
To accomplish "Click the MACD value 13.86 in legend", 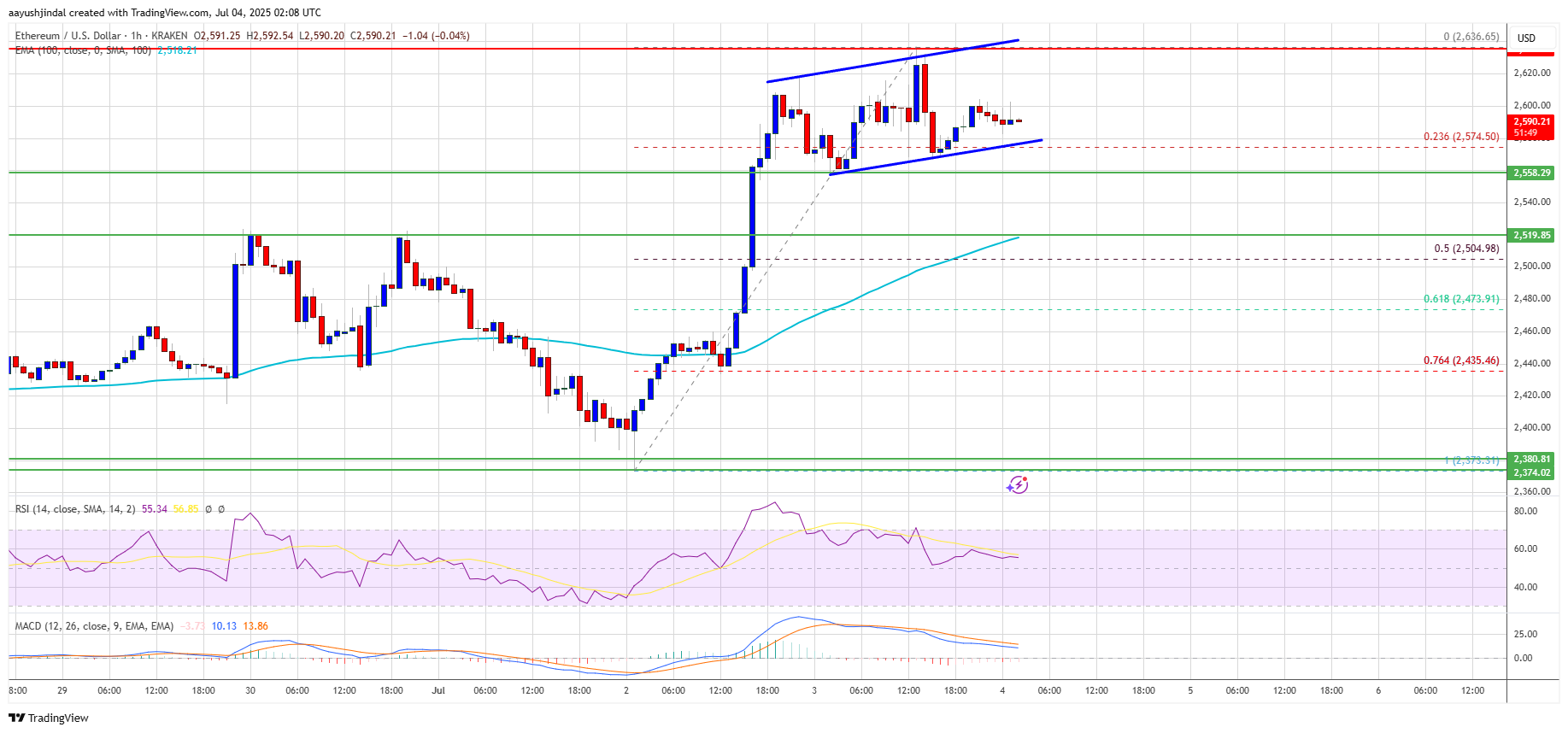I will (x=255, y=626).
